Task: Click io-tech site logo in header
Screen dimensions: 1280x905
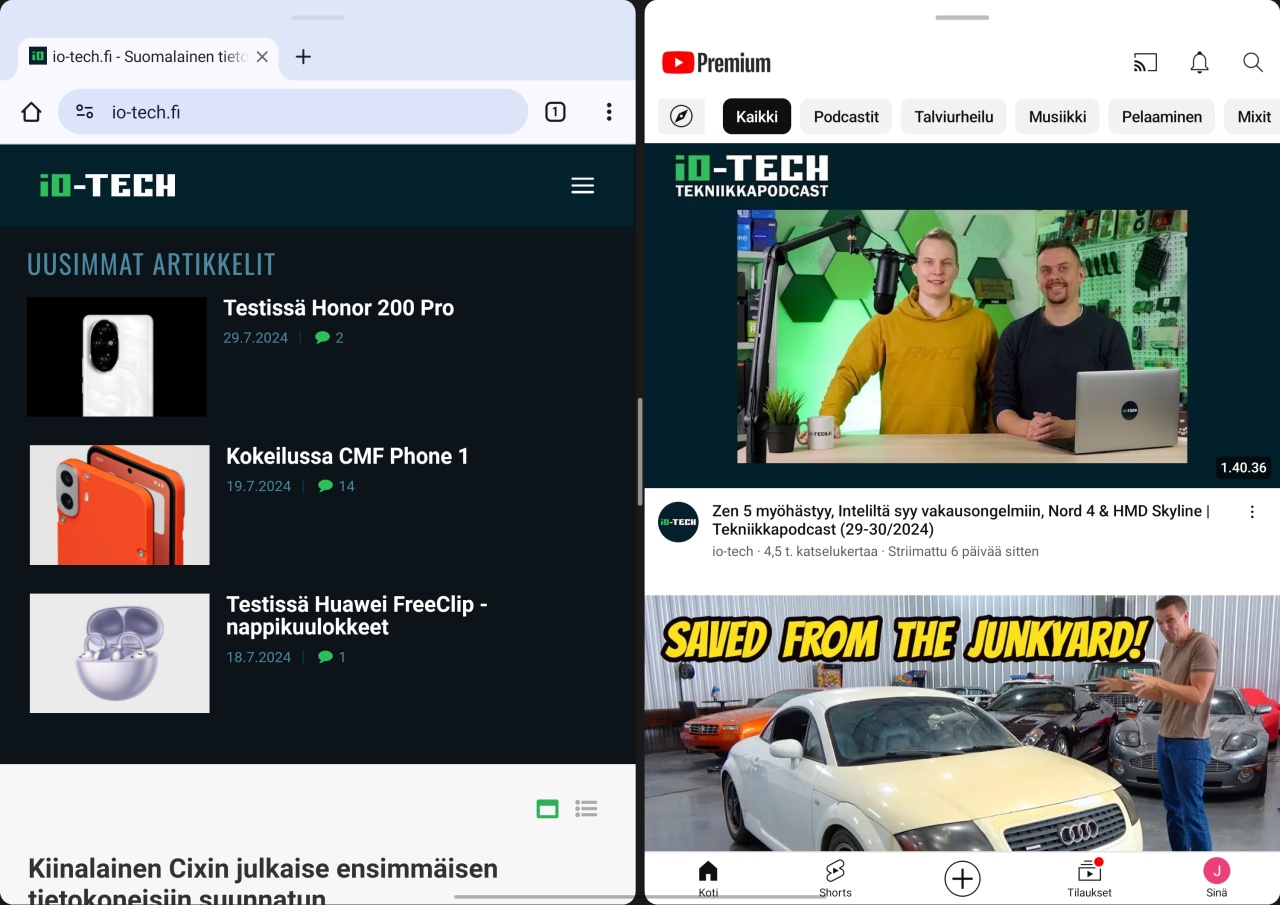Action: click(107, 185)
